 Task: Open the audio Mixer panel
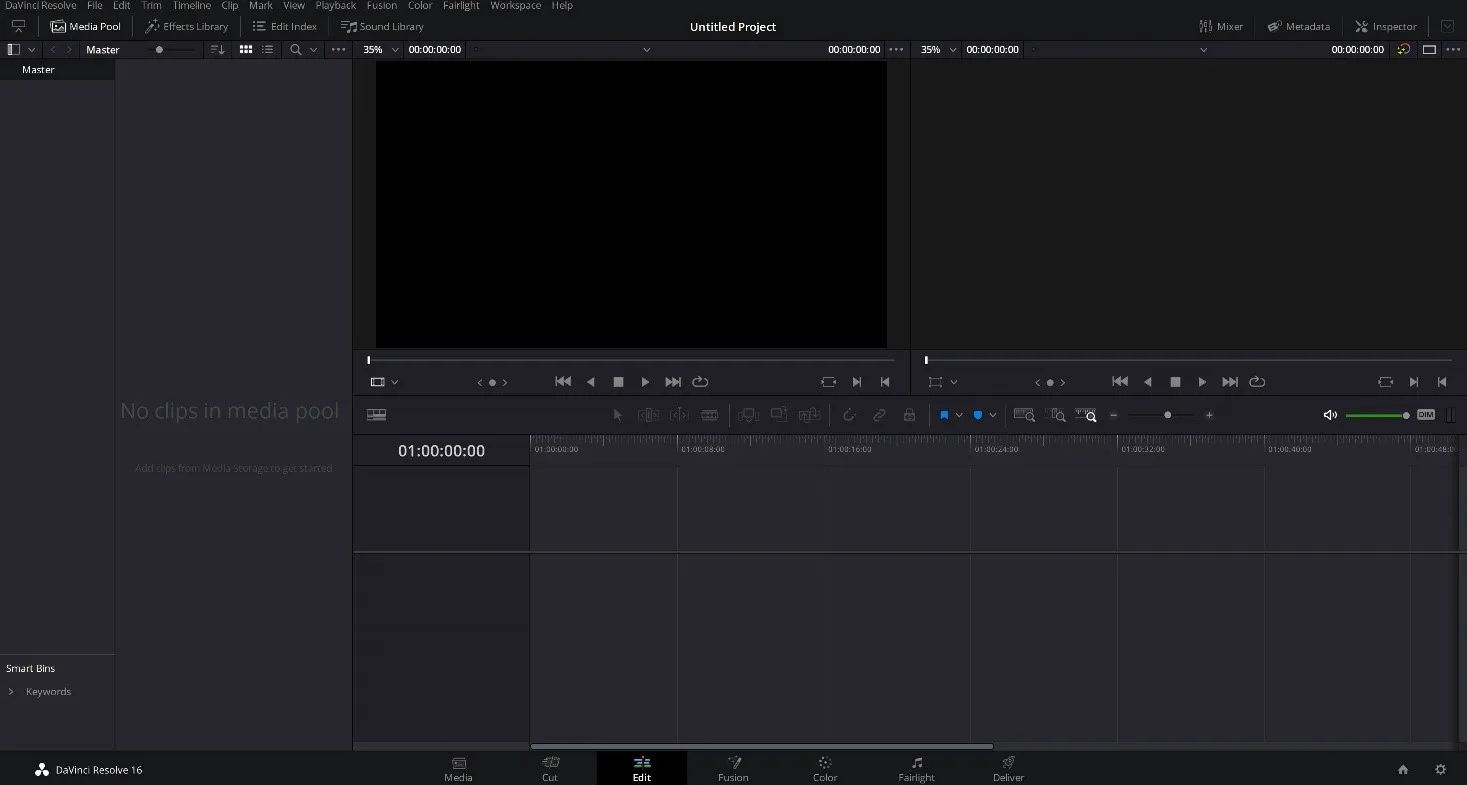[1221, 26]
